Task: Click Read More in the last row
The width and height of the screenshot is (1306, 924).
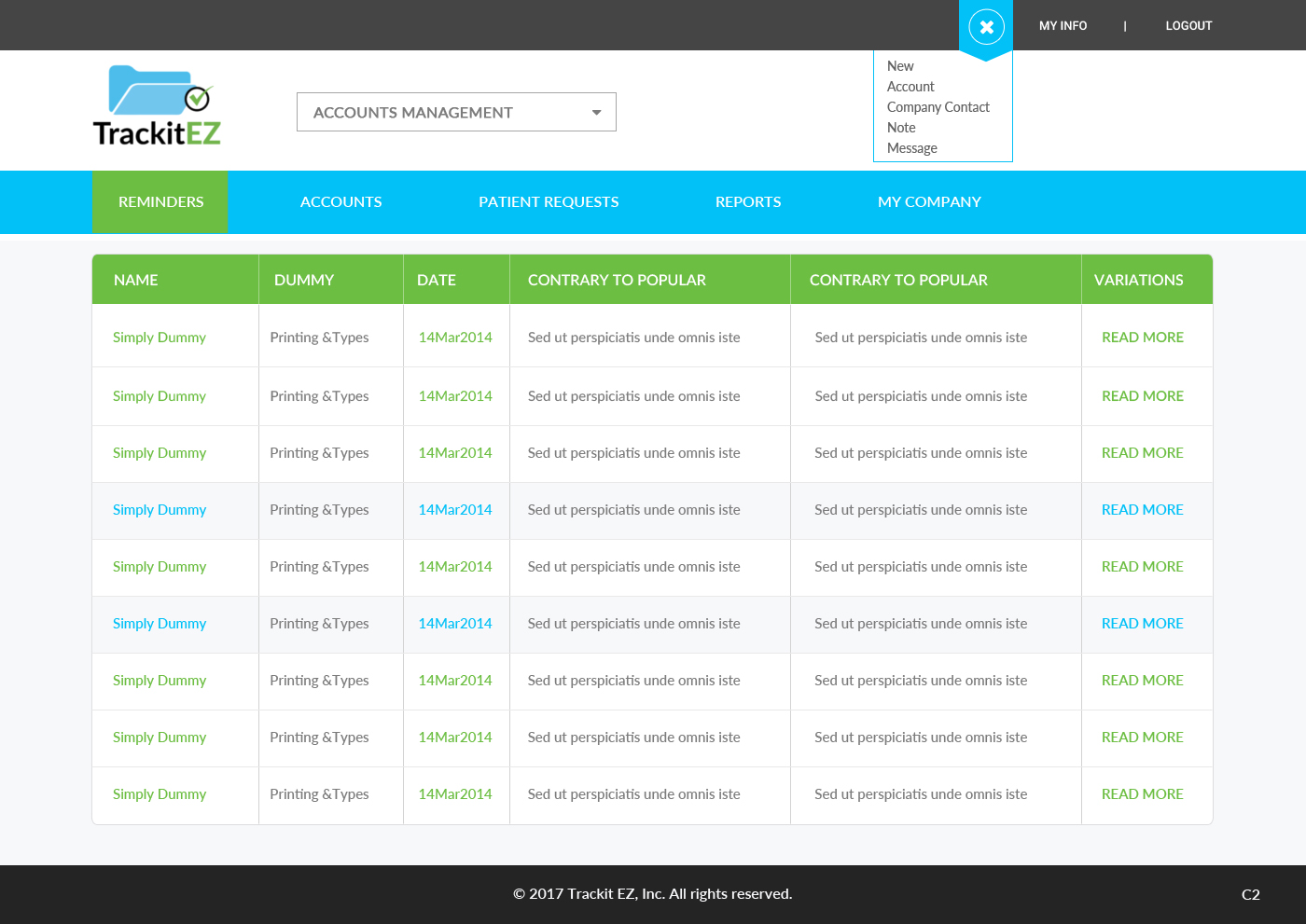Action: pos(1142,794)
